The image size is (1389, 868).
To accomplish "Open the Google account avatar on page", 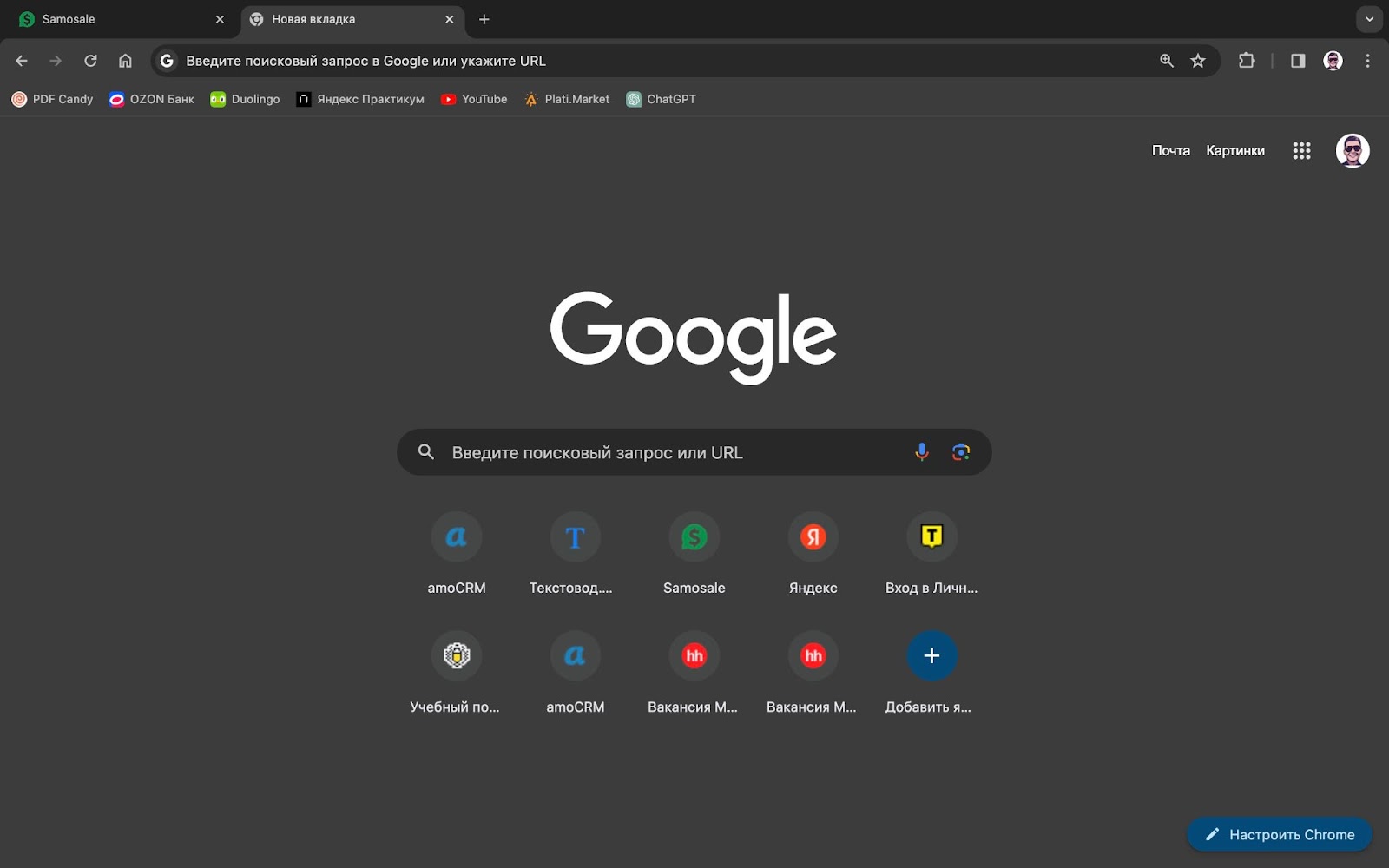I will coord(1353,151).
